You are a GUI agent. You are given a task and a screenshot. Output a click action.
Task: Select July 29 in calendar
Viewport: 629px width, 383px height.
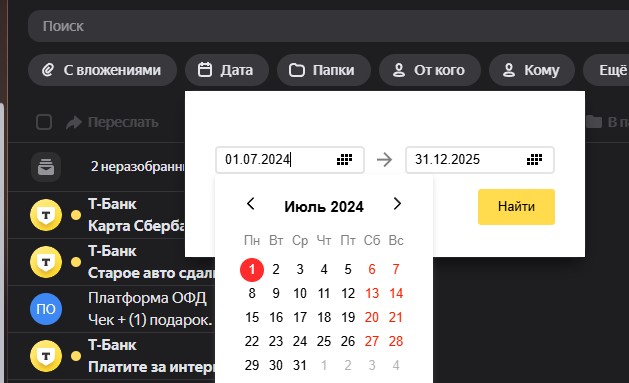pyautogui.click(x=252, y=365)
